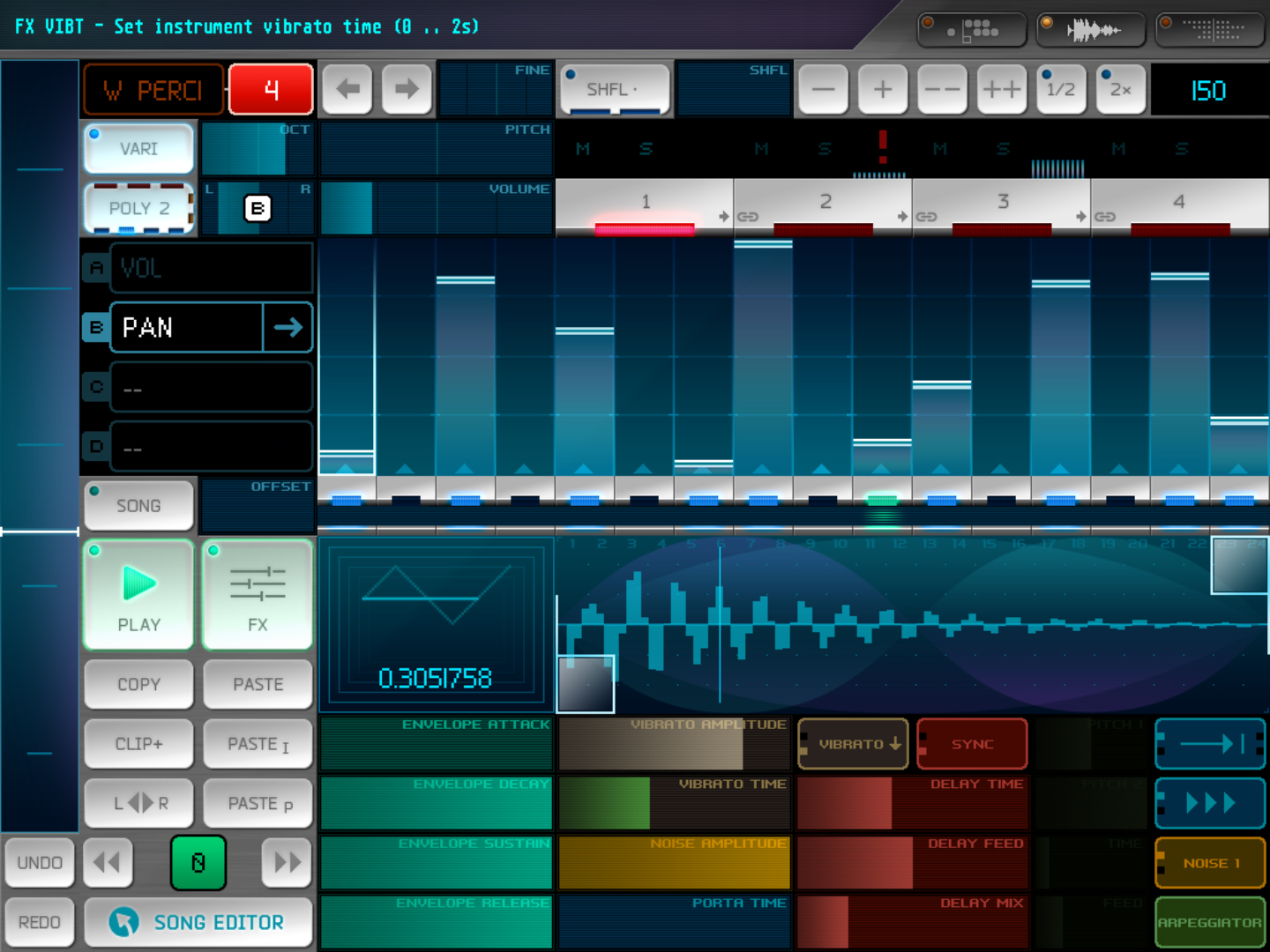Viewport: 1270px width, 952px height.
Task: Expand the VIBRATO dropdown selector
Action: 853,744
